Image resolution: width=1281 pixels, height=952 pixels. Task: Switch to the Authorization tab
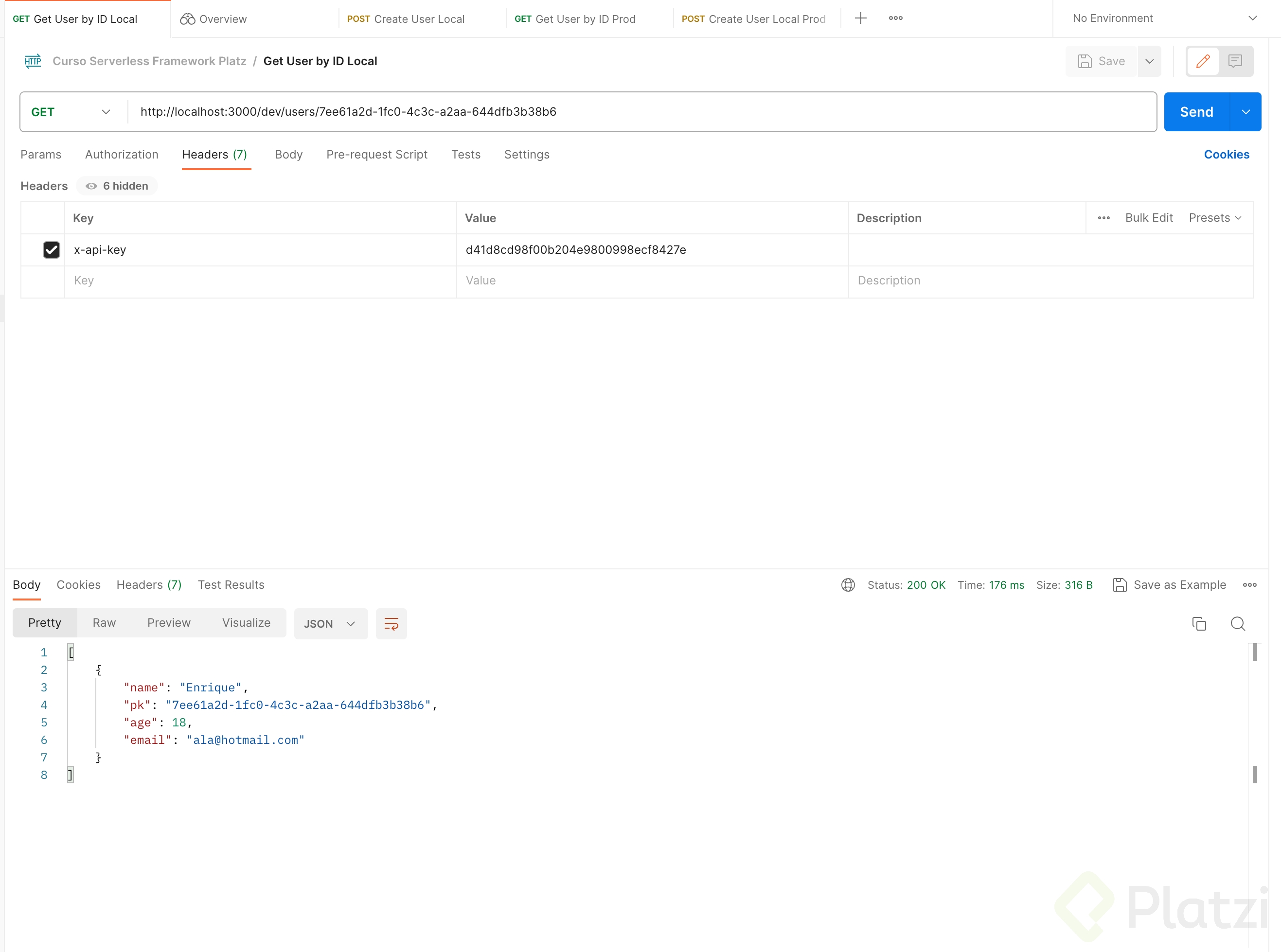click(122, 154)
